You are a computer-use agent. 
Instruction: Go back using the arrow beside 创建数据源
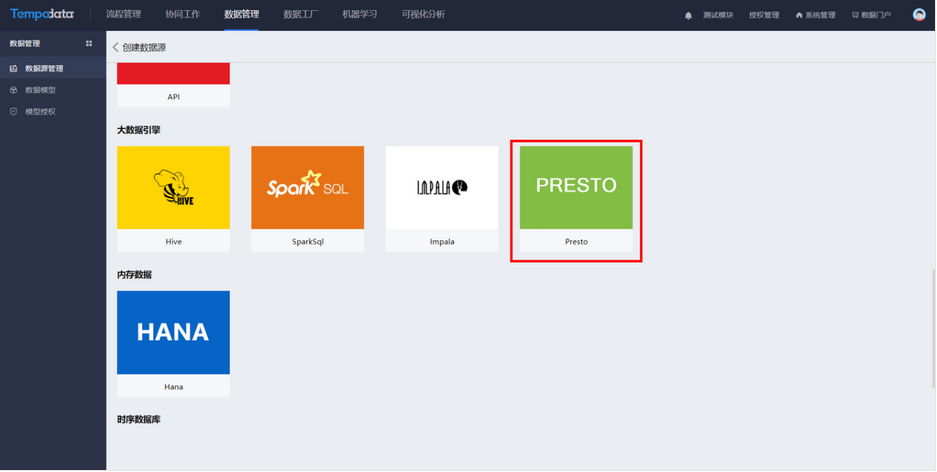(x=115, y=48)
